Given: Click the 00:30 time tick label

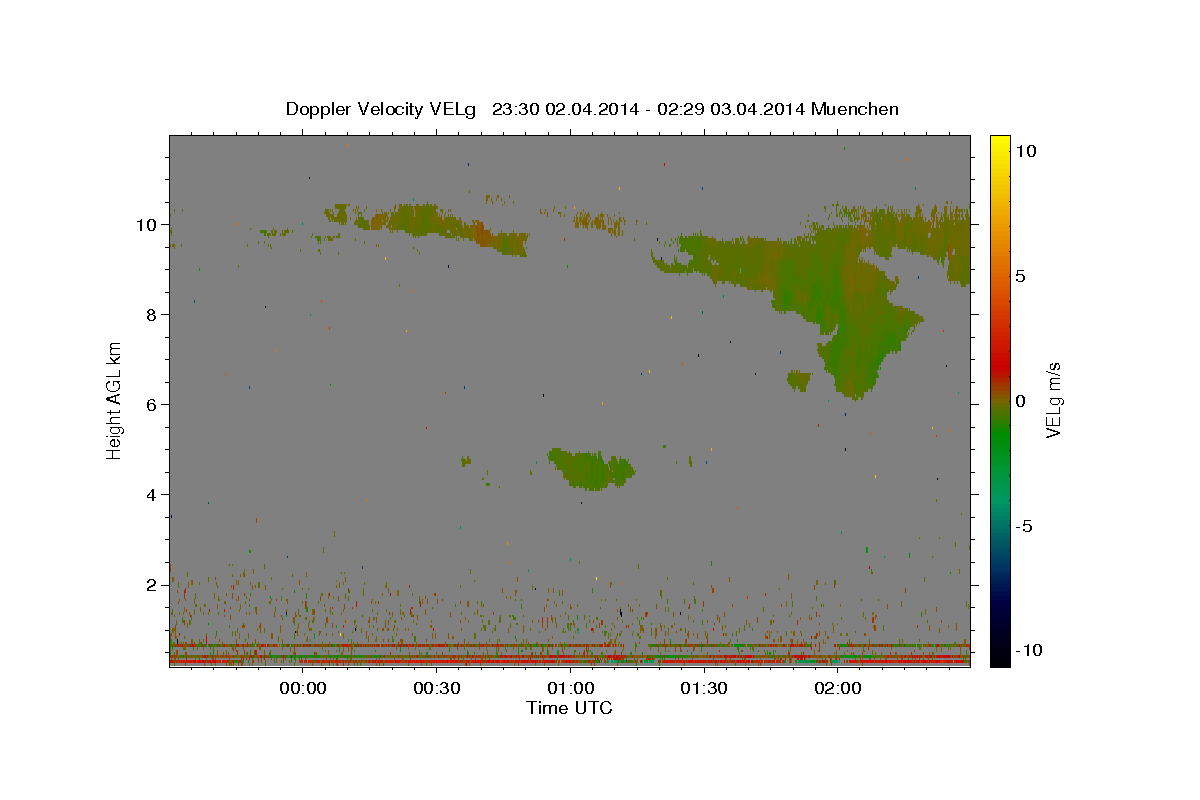Looking at the screenshot, I should 436,689.
